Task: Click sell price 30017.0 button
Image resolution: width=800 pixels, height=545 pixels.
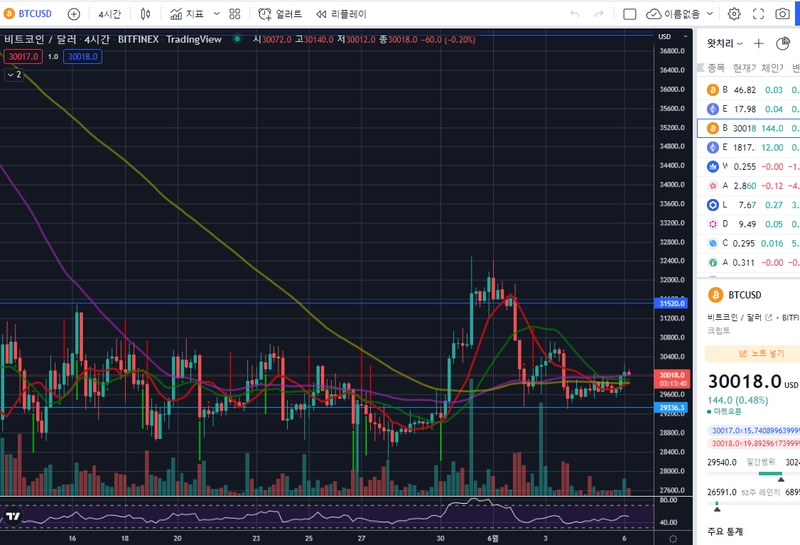Action: click(x=23, y=57)
